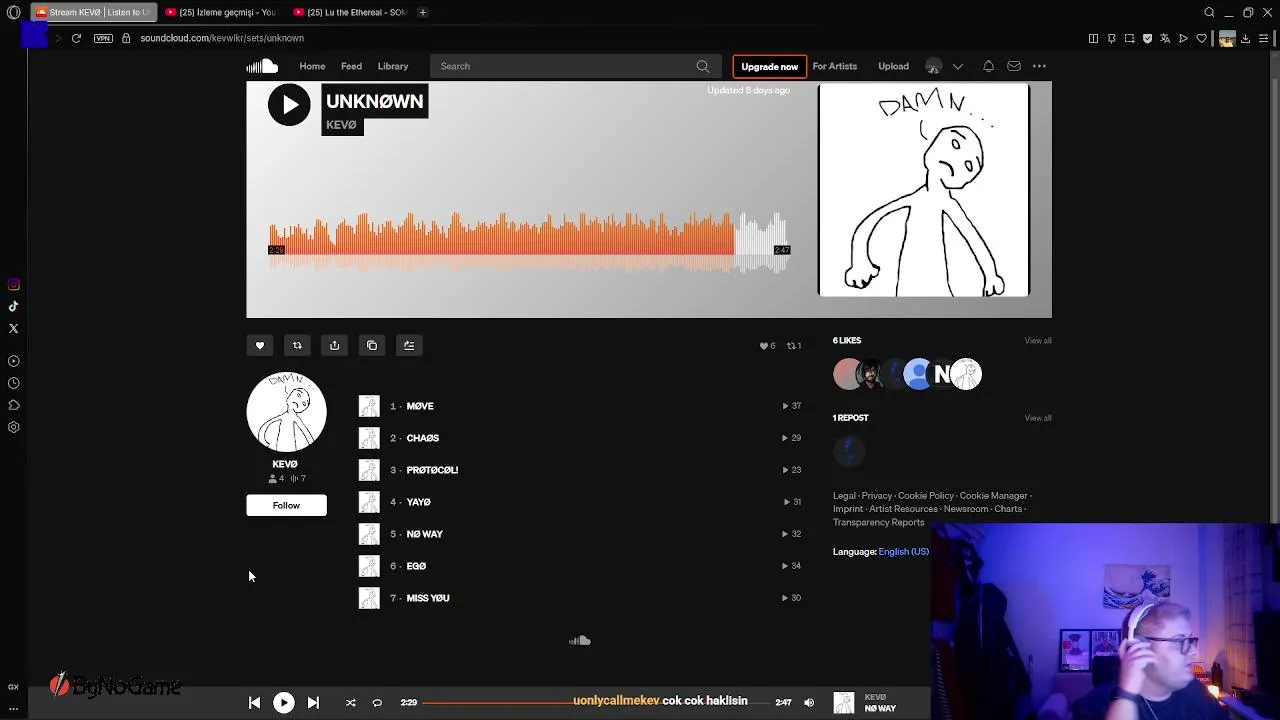The image size is (1280, 720).
Task: Open TikTok in the browser sidebar
Action: click(14, 307)
